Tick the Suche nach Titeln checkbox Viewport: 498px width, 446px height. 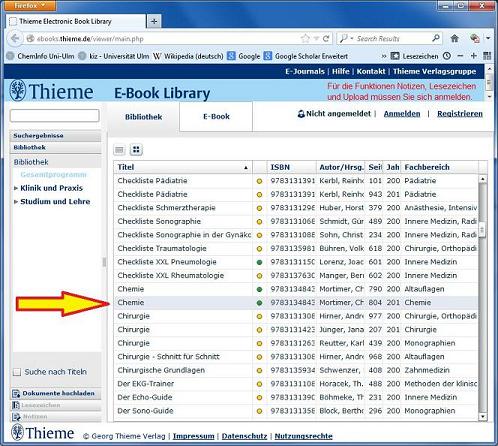tap(17, 372)
